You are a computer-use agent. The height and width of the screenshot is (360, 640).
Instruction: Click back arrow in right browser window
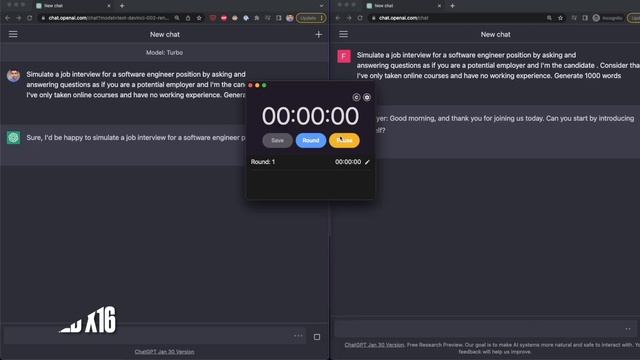(x=338, y=18)
